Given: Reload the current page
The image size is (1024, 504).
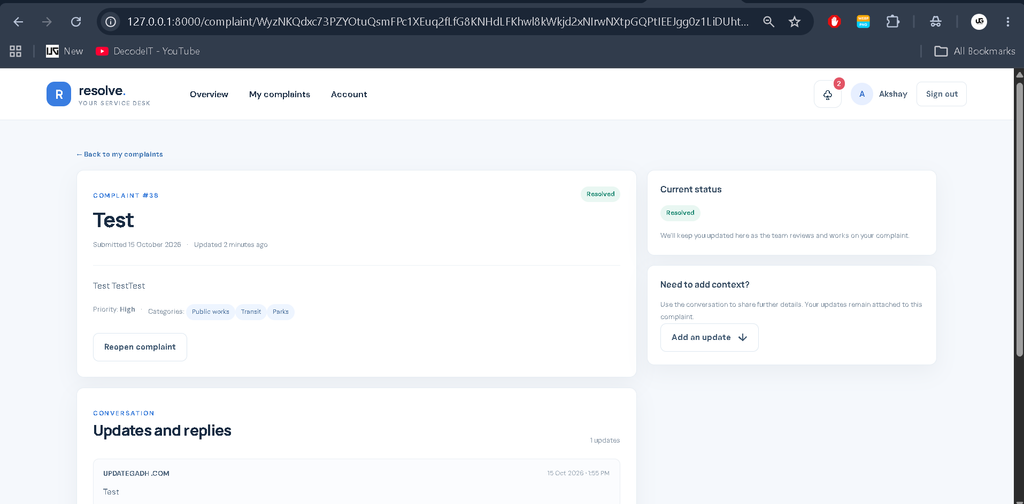Looking at the screenshot, I should [76, 22].
